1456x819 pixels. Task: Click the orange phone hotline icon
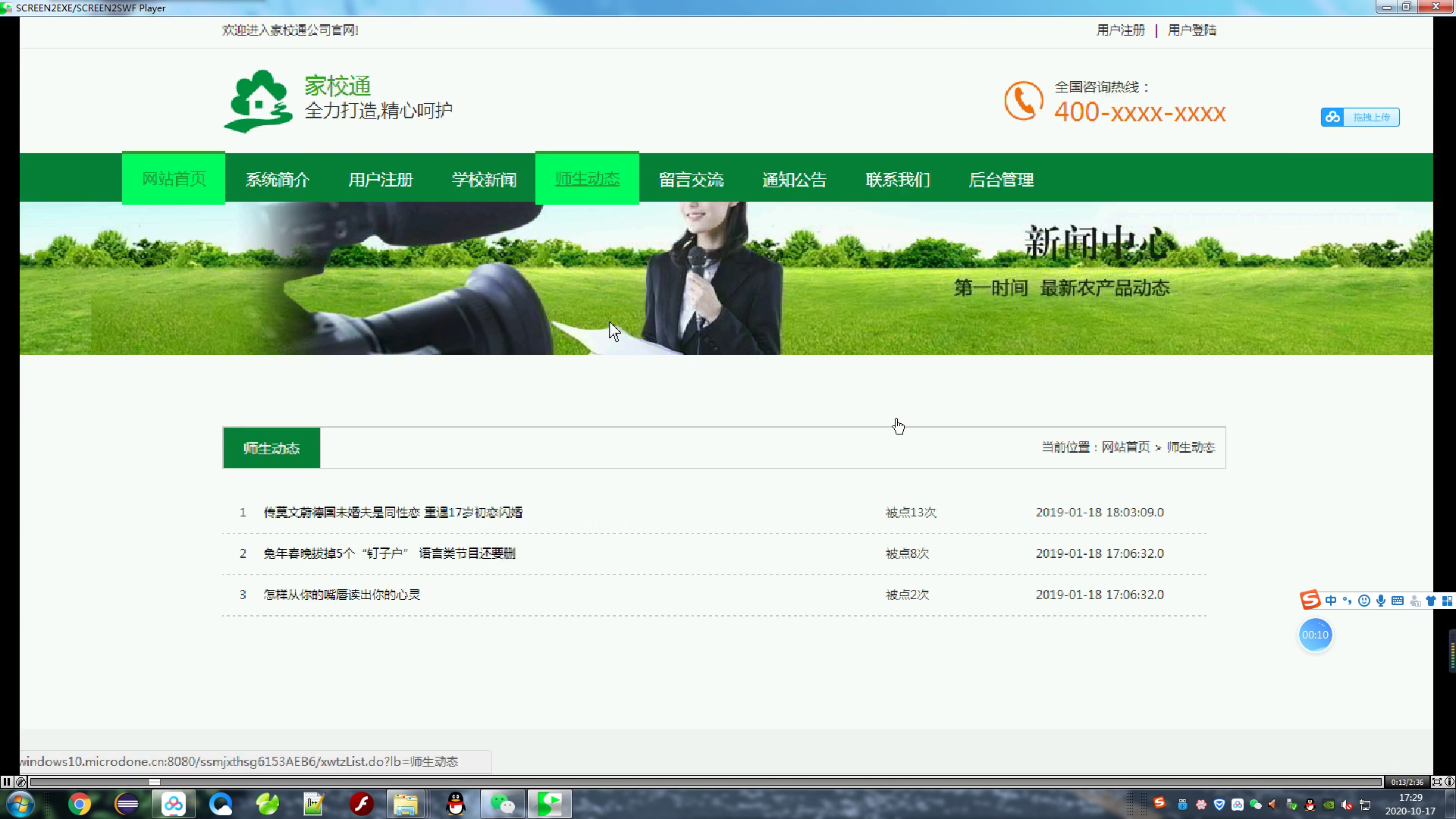pyautogui.click(x=1023, y=101)
